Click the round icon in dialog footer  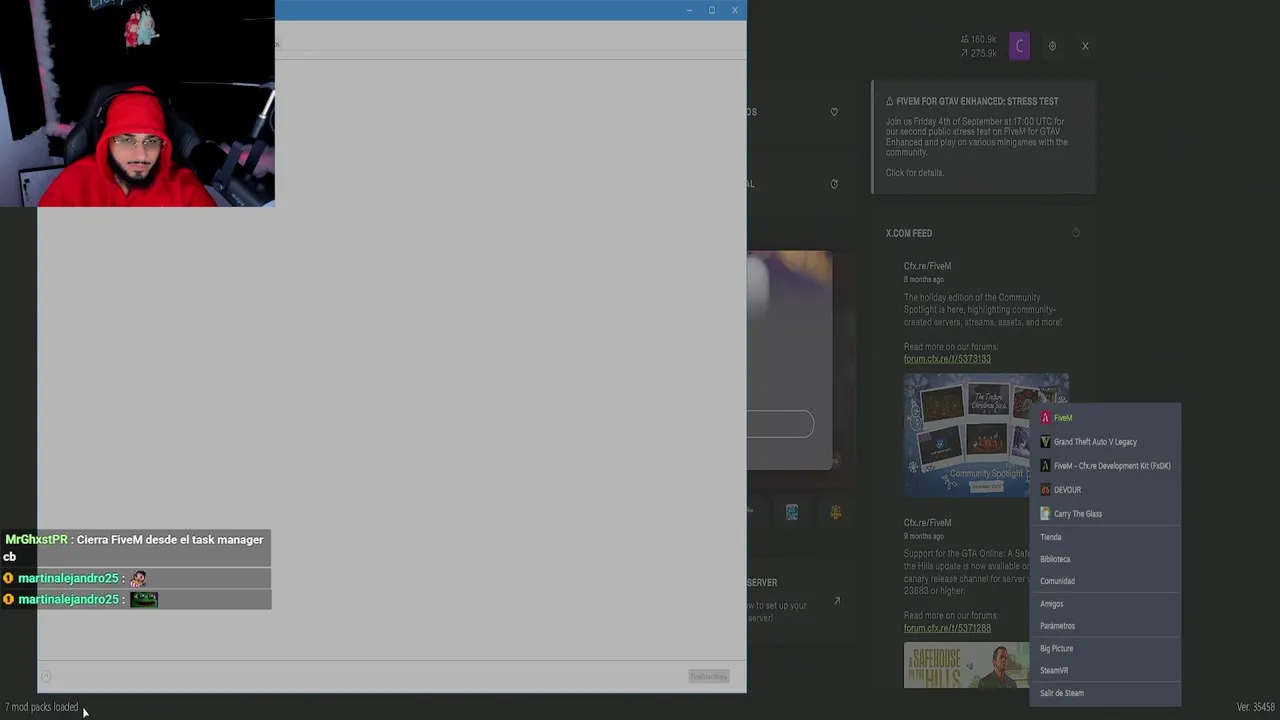click(x=46, y=677)
